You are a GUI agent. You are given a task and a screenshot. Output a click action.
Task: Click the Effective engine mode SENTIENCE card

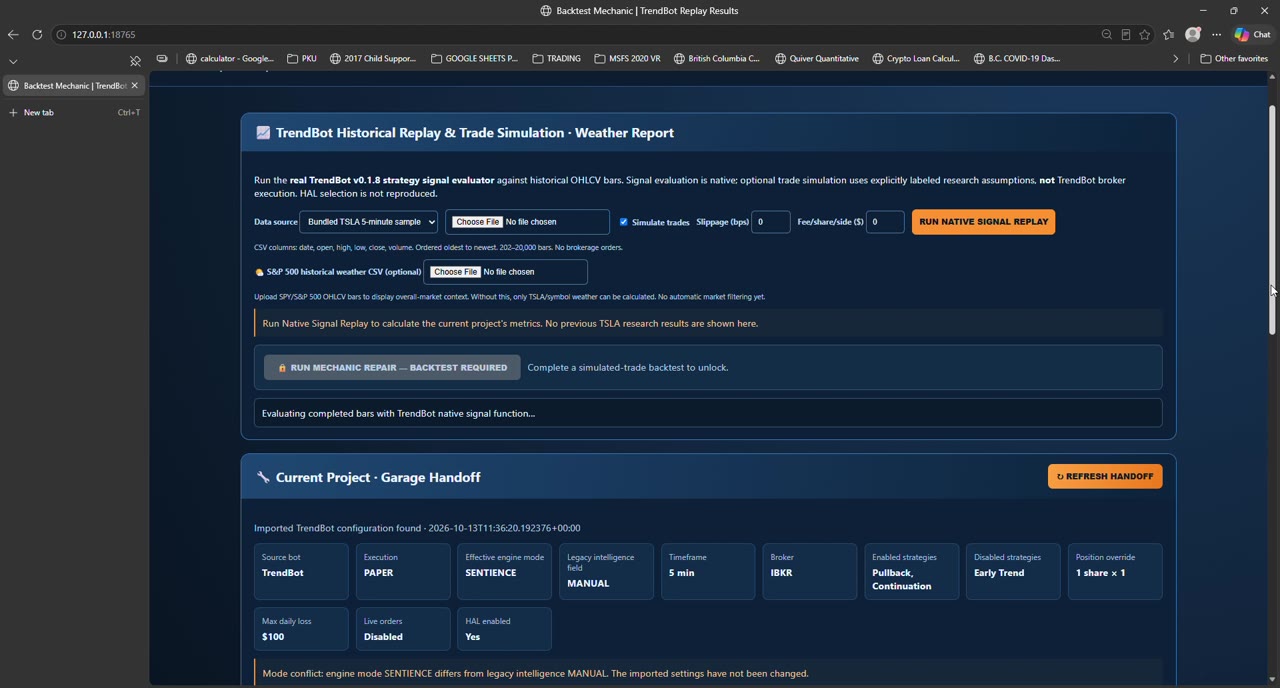(x=504, y=572)
